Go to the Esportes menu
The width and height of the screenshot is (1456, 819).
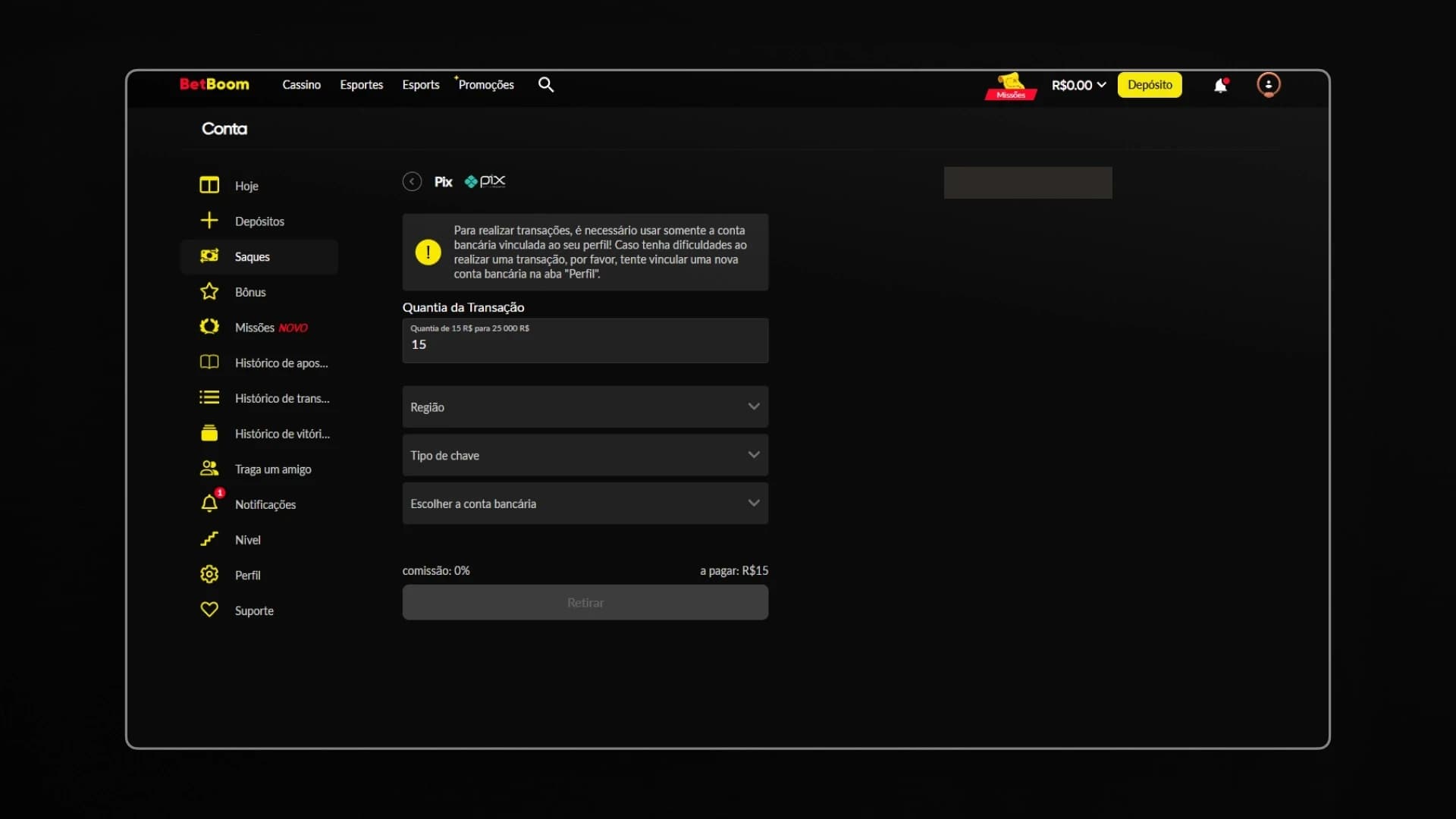point(361,85)
